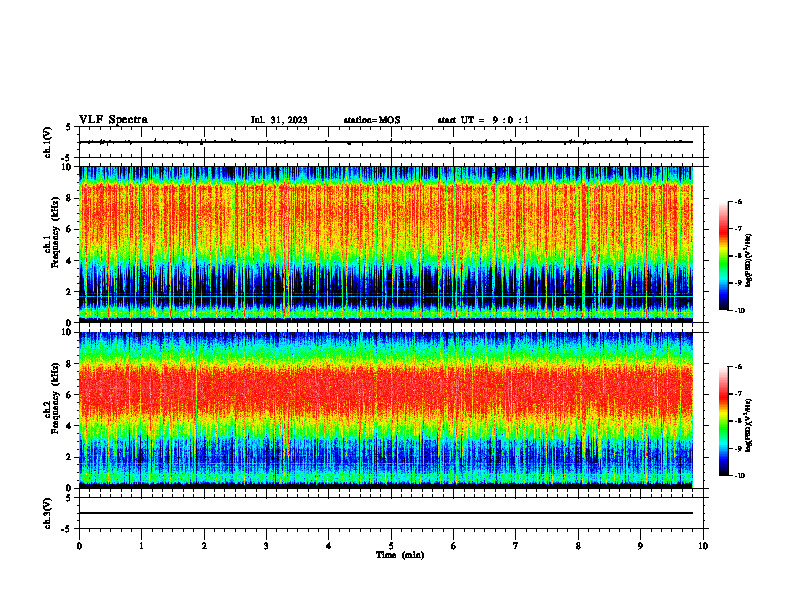Click the "2" kHz tick on ch.1 axis

coord(70,292)
